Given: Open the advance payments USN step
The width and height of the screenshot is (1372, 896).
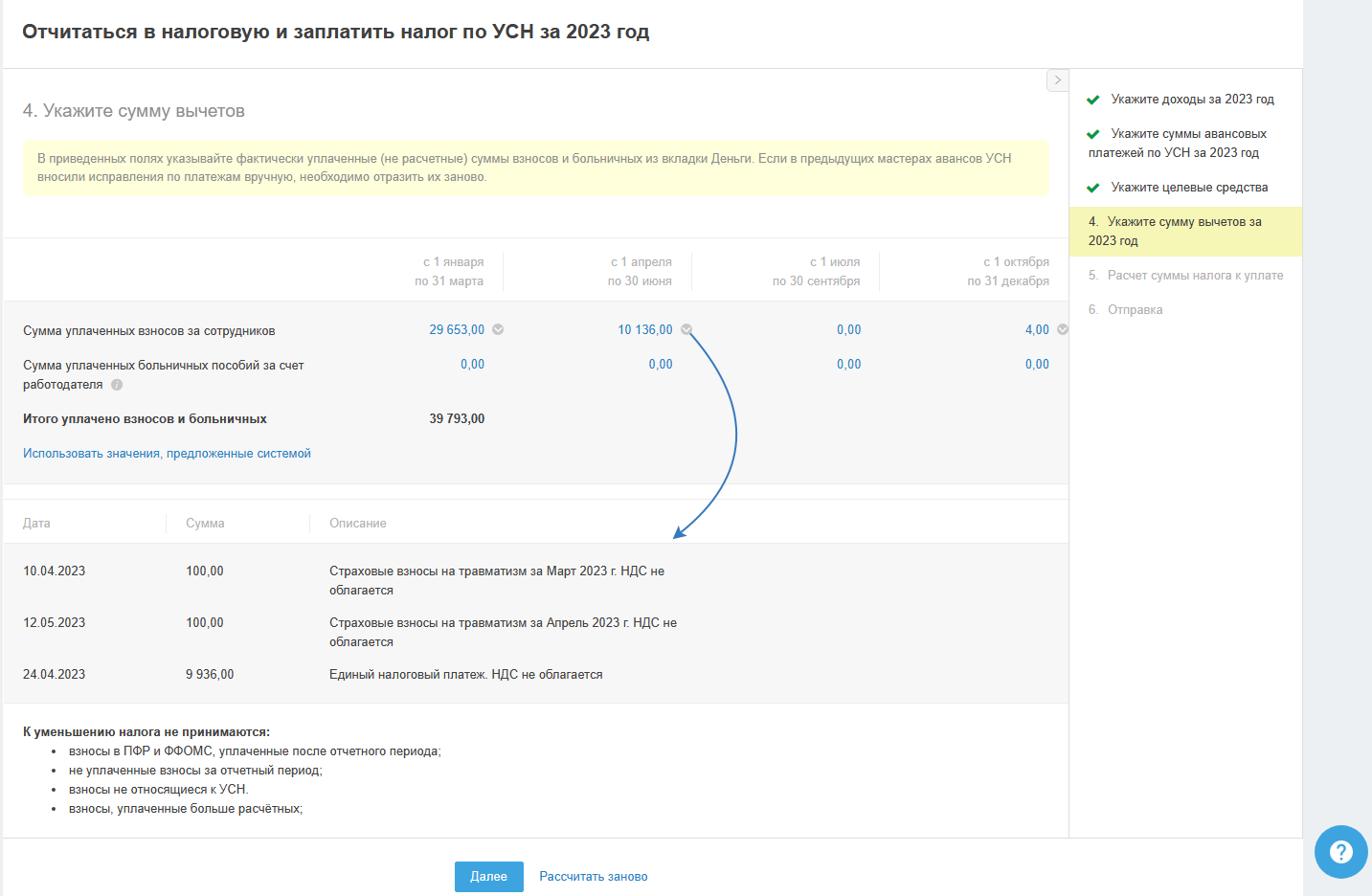Looking at the screenshot, I should pos(1187,144).
